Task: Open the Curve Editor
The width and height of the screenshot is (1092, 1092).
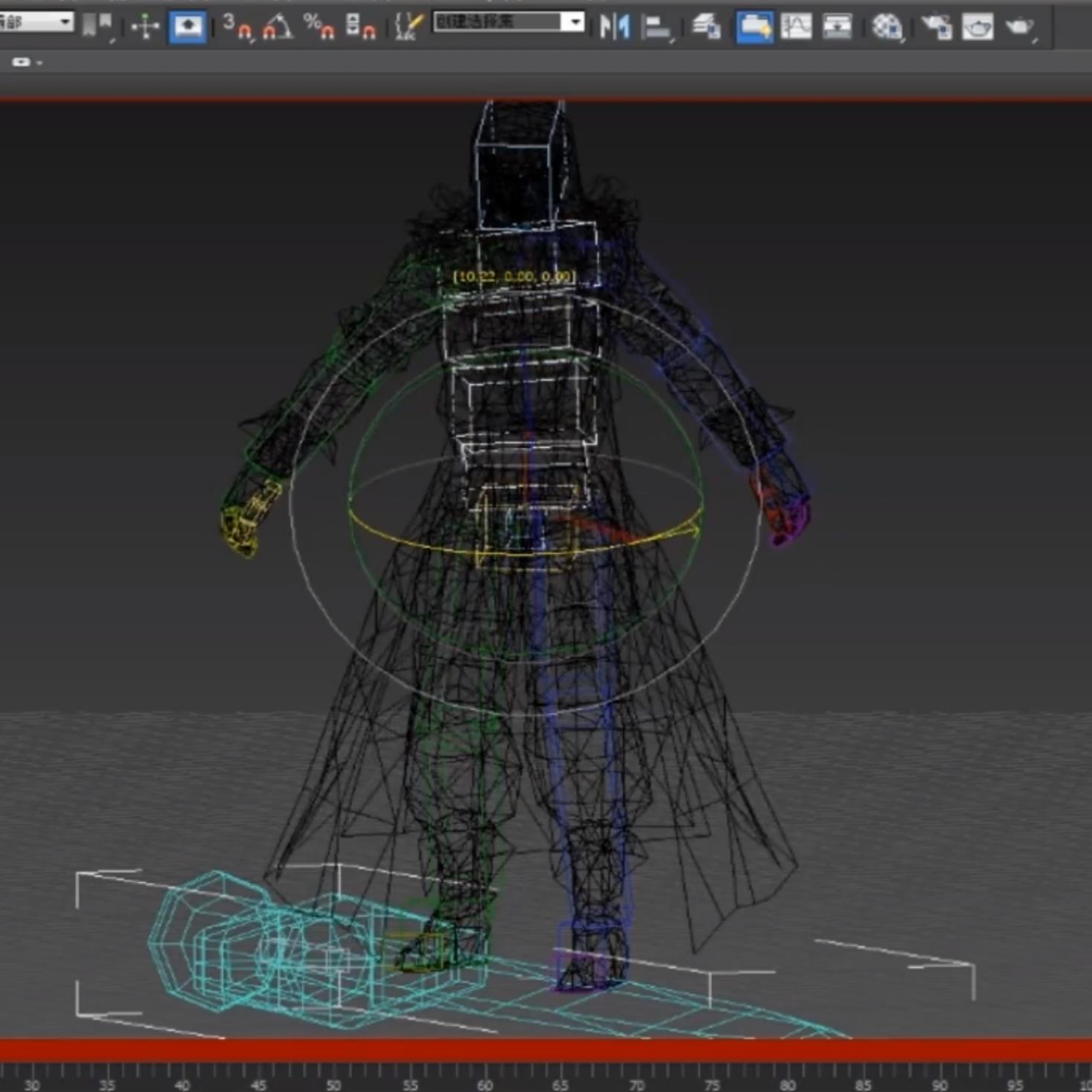Action: tap(796, 27)
